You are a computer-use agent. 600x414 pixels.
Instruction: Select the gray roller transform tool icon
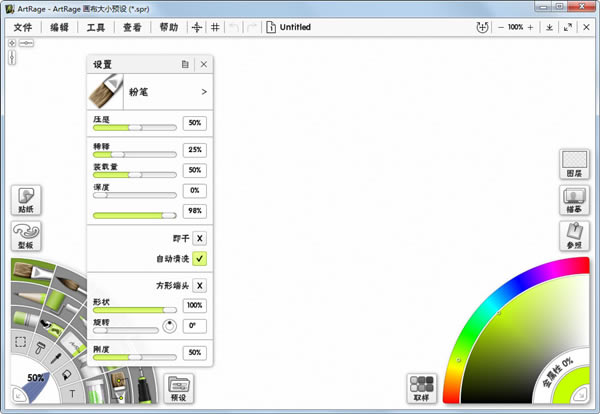(x=40, y=348)
